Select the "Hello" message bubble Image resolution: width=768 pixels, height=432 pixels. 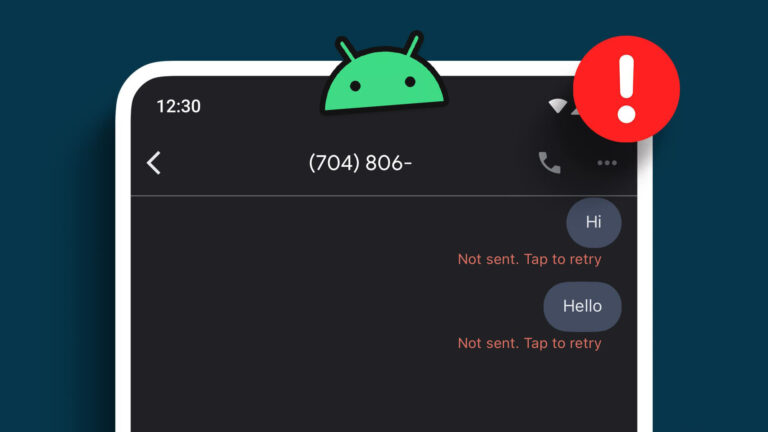(582, 306)
